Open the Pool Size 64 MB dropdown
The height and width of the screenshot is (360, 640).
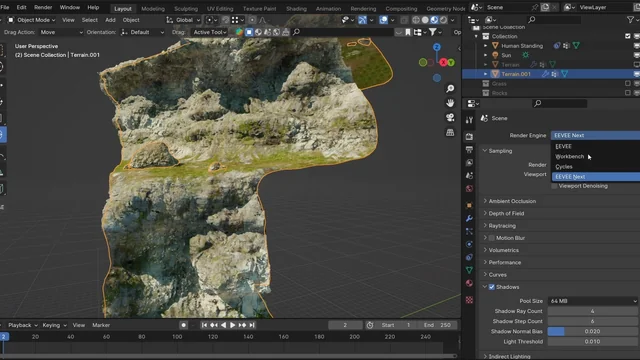click(593, 301)
